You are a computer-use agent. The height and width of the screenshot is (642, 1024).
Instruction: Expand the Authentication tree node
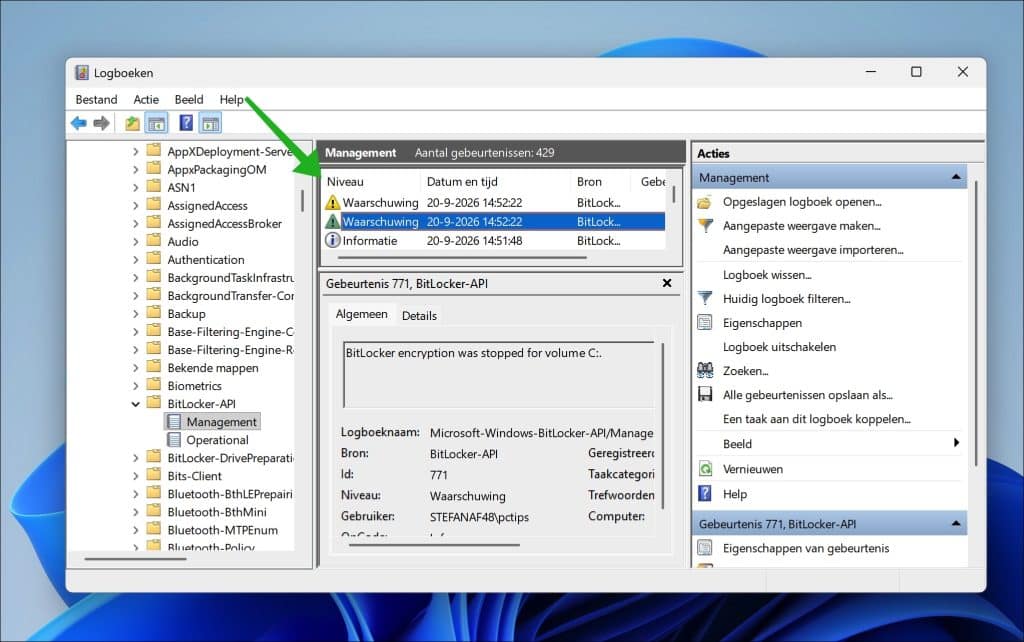click(135, 260)
